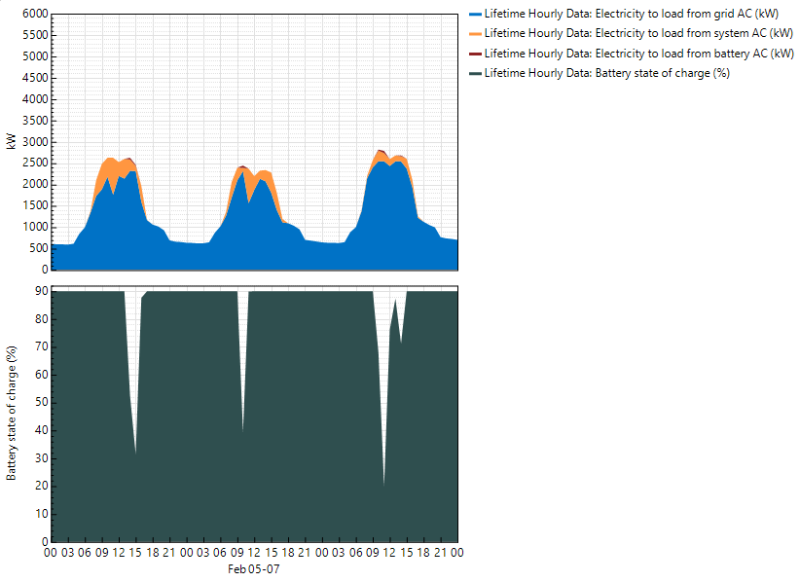Viewport: 800px width, 583px height.
Task: Click the blue grid AC legend swatch
Action: point(475,15)
